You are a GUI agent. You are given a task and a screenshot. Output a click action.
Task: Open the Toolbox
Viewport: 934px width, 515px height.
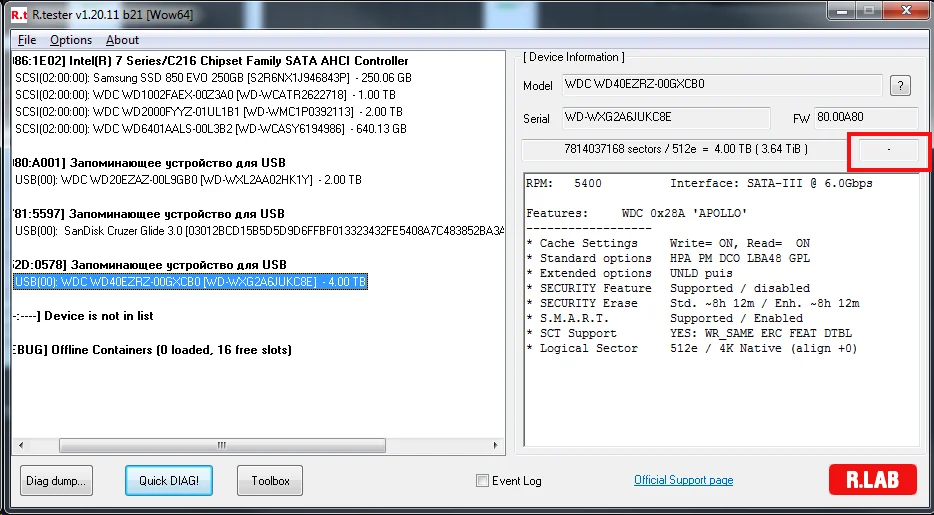pyautogui.click(x=270, y=480)
